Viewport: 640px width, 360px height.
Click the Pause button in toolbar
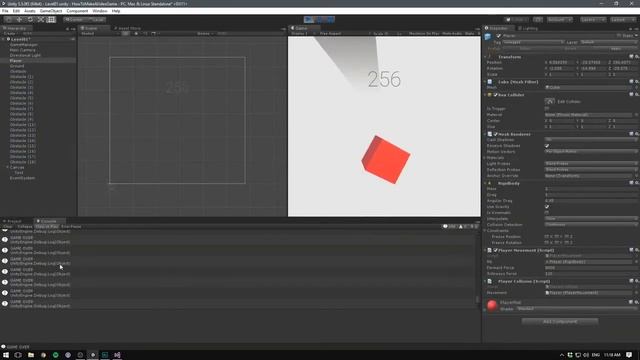[x=320, y=19]
